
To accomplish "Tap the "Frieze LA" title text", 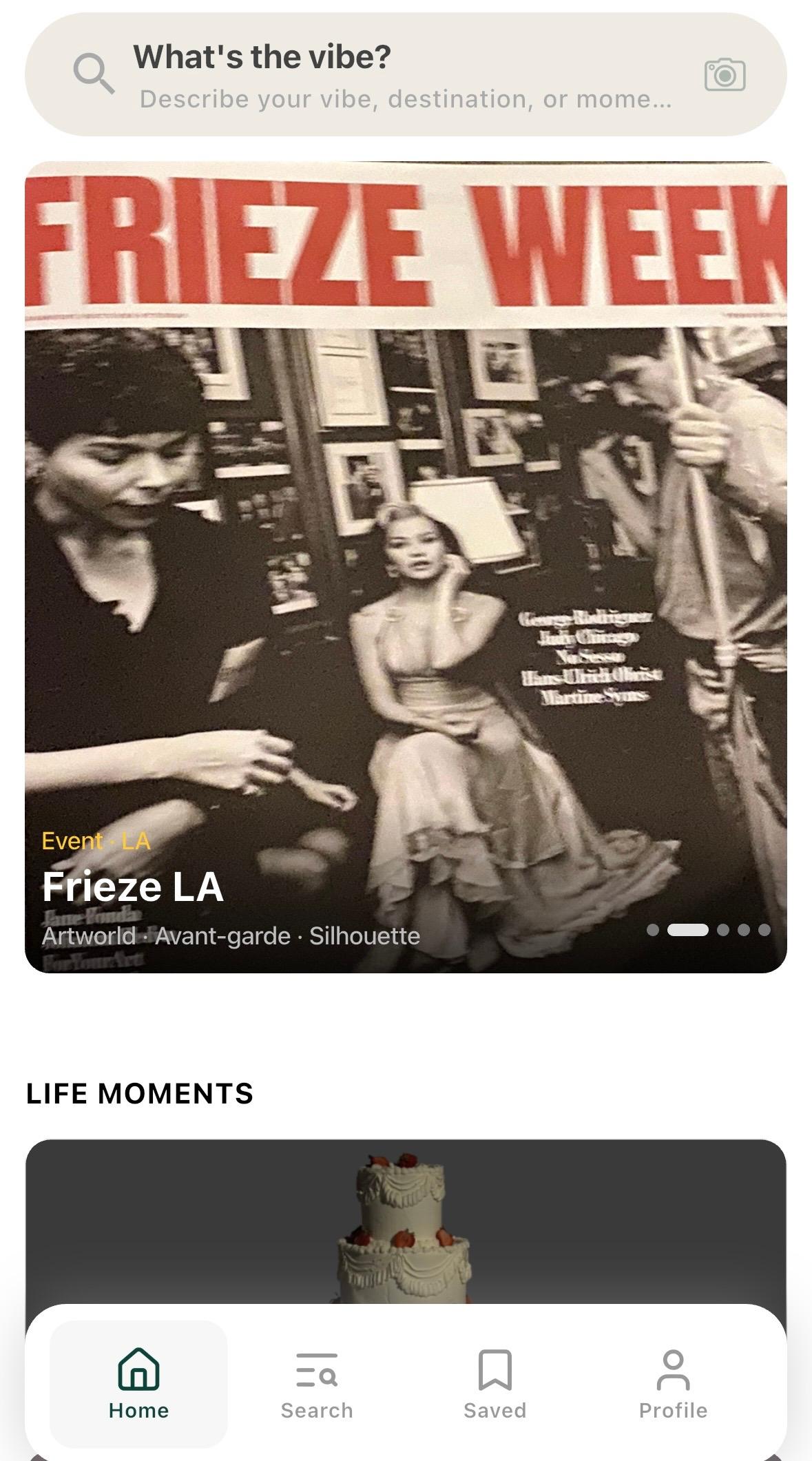I will 133,887.
